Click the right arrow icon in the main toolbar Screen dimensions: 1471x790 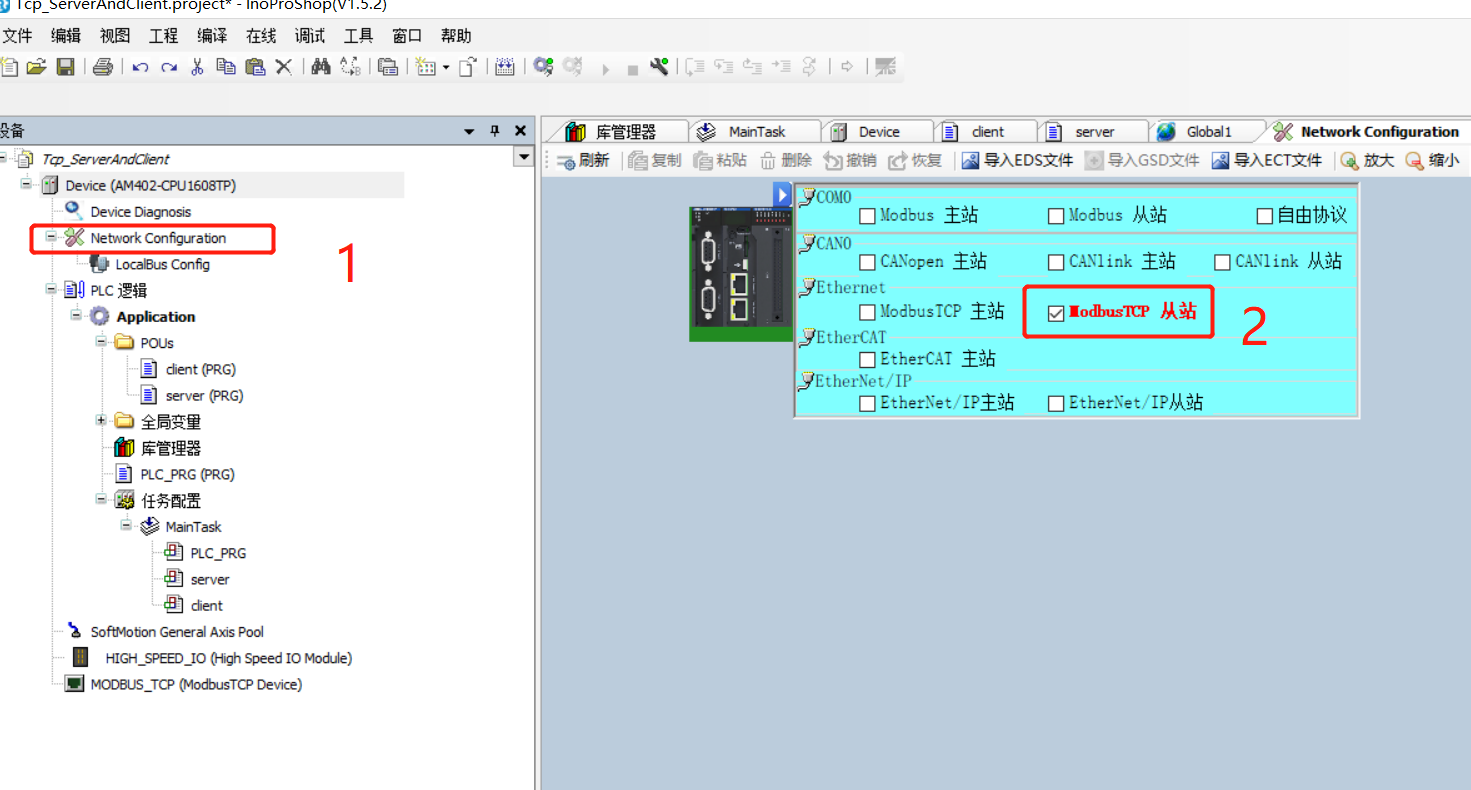coord(847,67)
